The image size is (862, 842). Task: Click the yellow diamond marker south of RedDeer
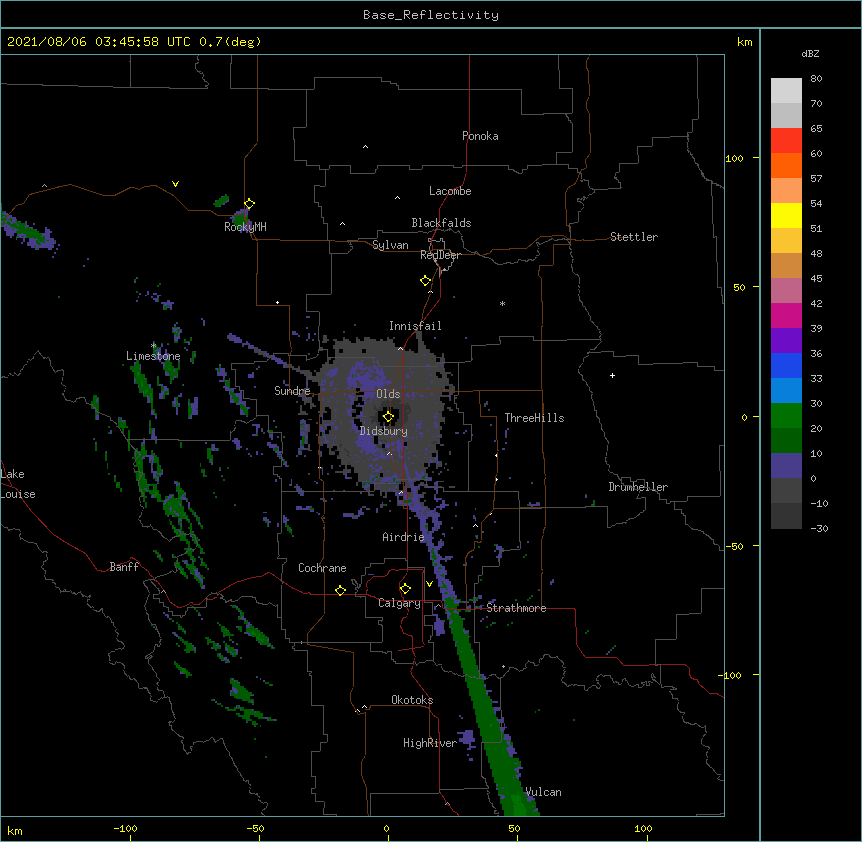tap(426, 281)
